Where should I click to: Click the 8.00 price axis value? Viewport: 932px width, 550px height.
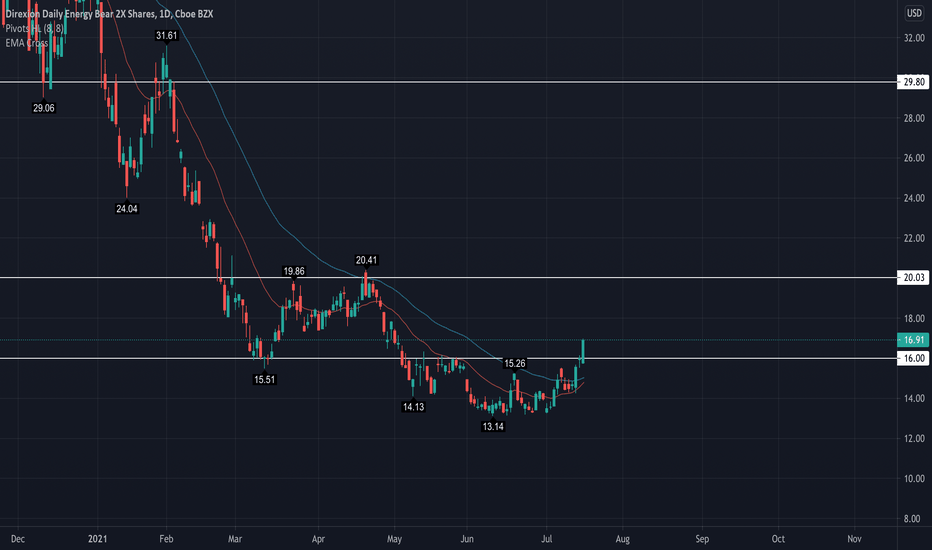(912, 519)
